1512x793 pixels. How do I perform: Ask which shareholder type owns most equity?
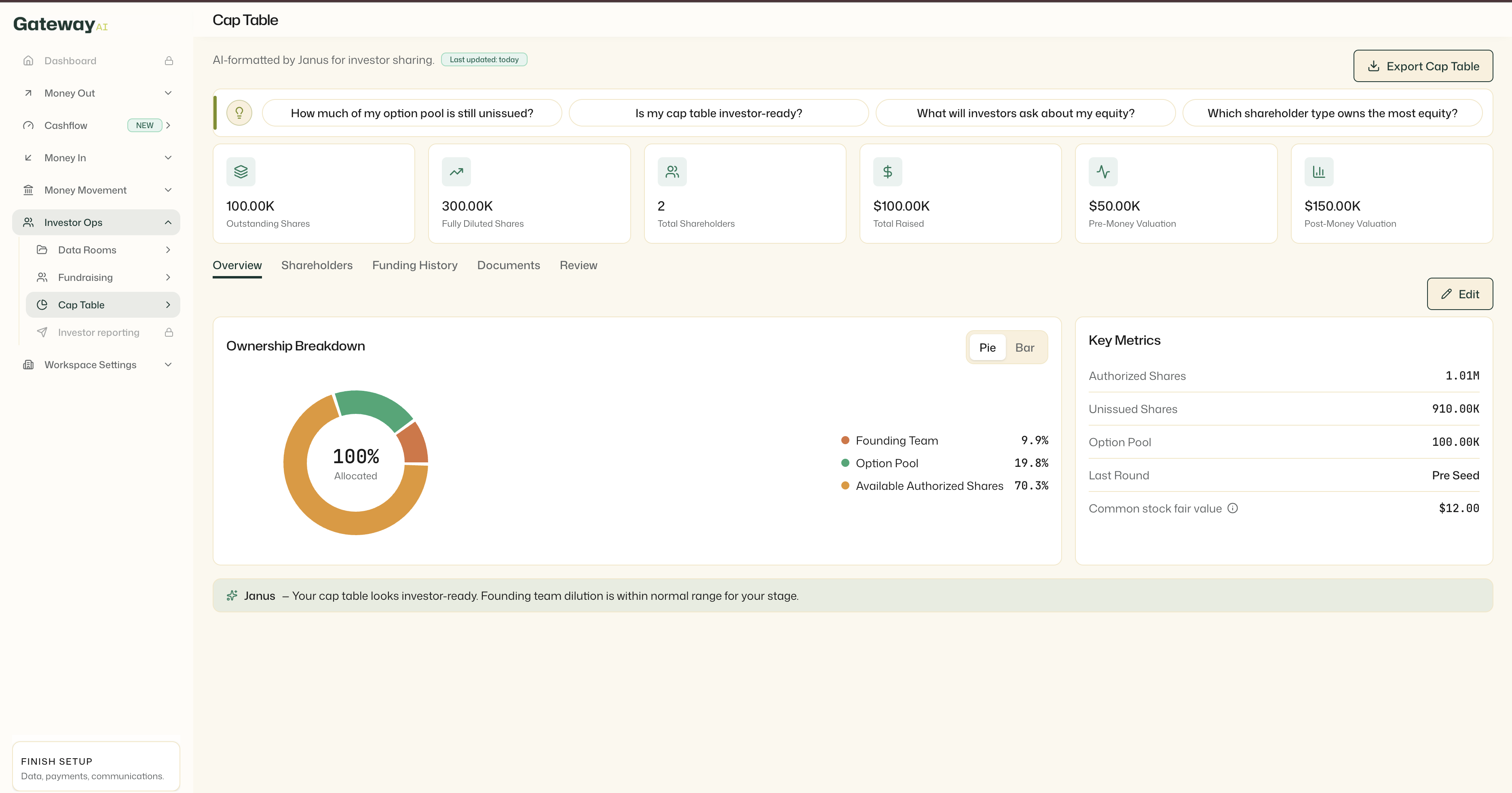tap(1333, 113)
